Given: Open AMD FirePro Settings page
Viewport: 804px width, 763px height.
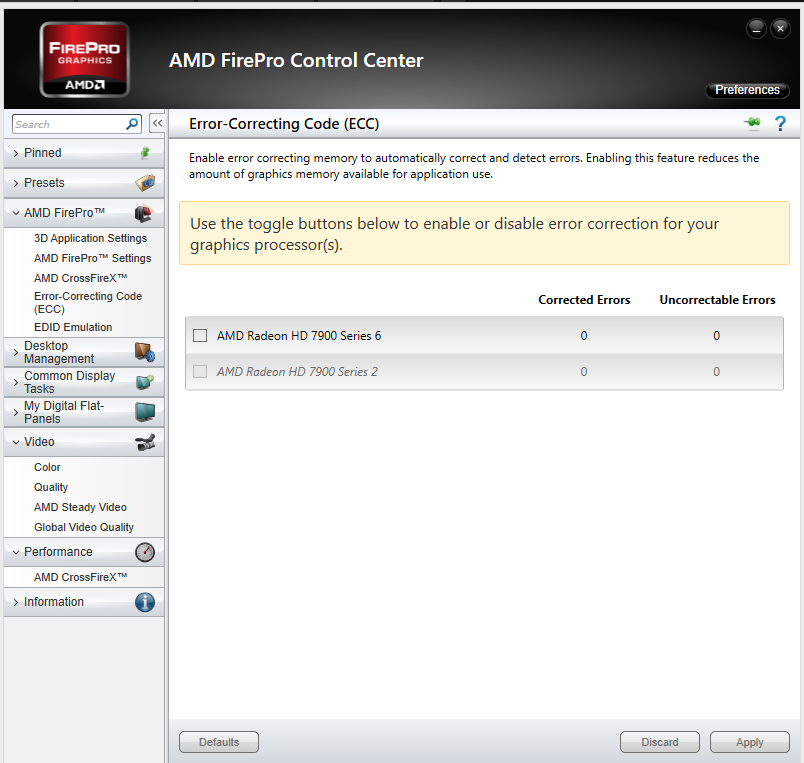Looking at the screenshot, I should pyautogui.click(x=92, y=258).
